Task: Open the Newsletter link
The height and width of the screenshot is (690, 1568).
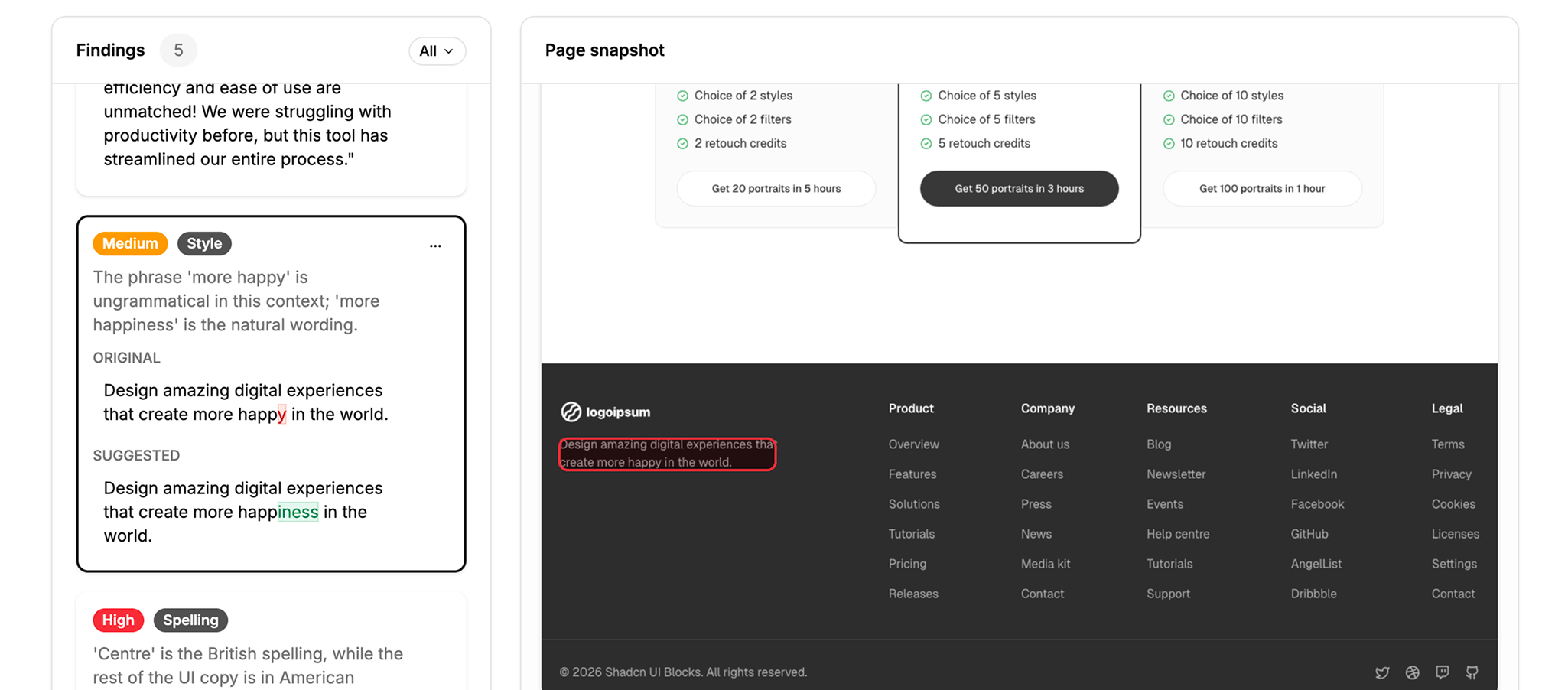Action: point(1176,474)
